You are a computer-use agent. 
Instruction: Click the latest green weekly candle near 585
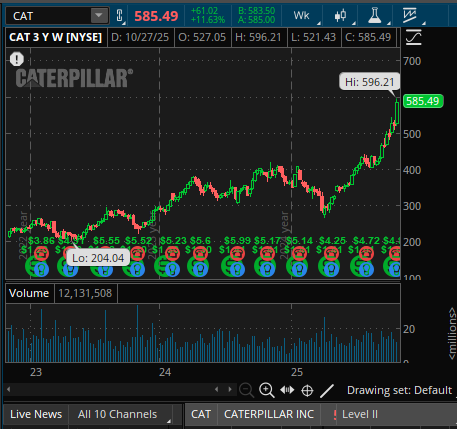tap(397, 111)
